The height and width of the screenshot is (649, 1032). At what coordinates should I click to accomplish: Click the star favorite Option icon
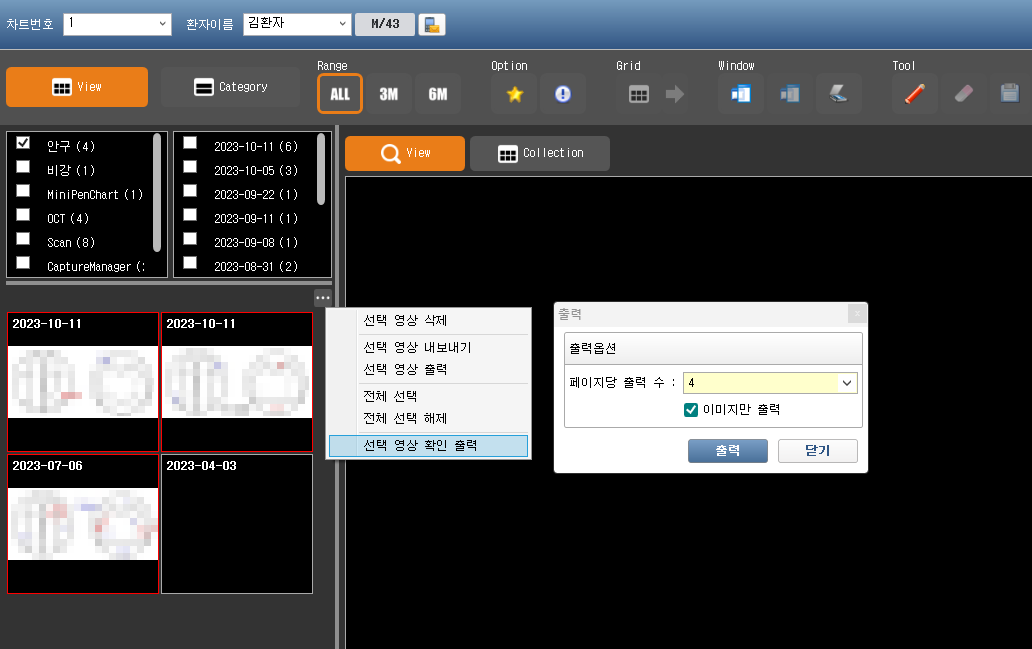point(515,94)
